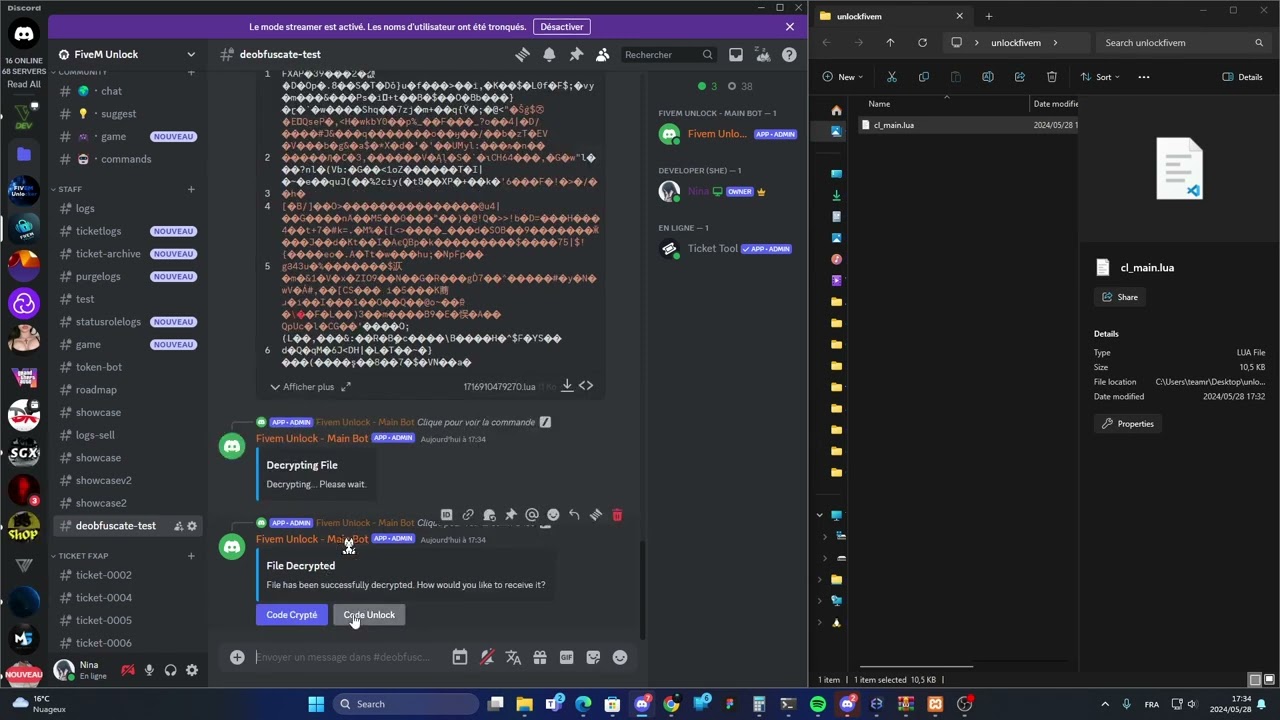Open gift icon in message bar
Viewport: 1280px width, 720px height.
point(540,657)
